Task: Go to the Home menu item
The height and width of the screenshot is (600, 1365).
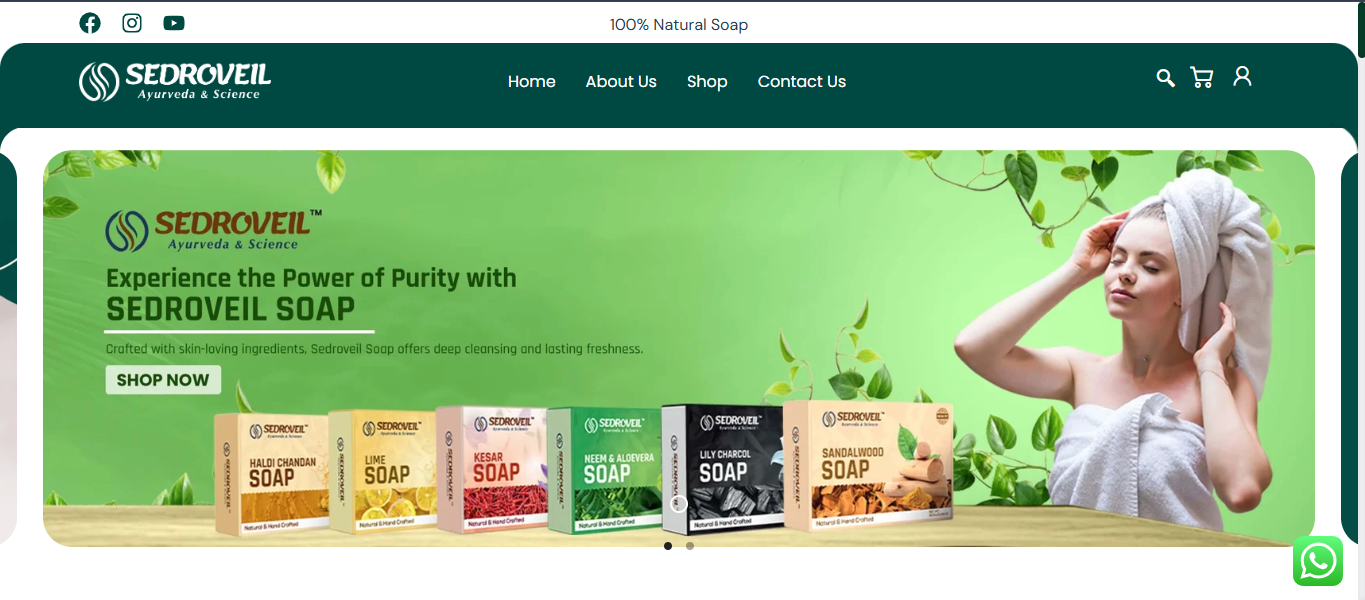Action: pyautogui.click(x=531, y=82)
